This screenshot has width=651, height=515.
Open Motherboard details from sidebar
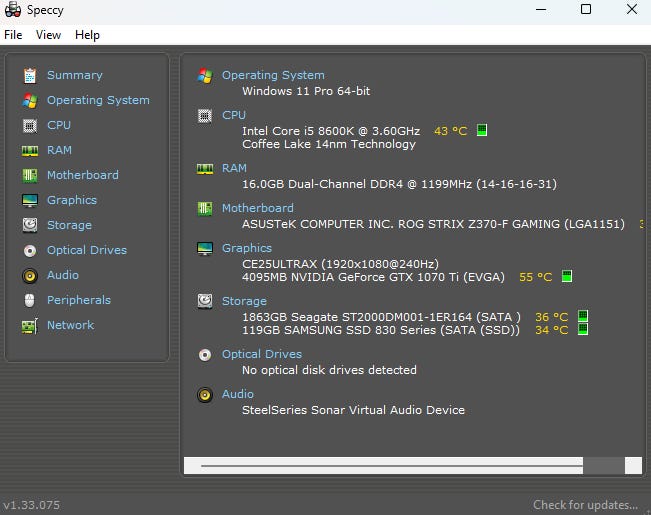[x=83, y=175]
